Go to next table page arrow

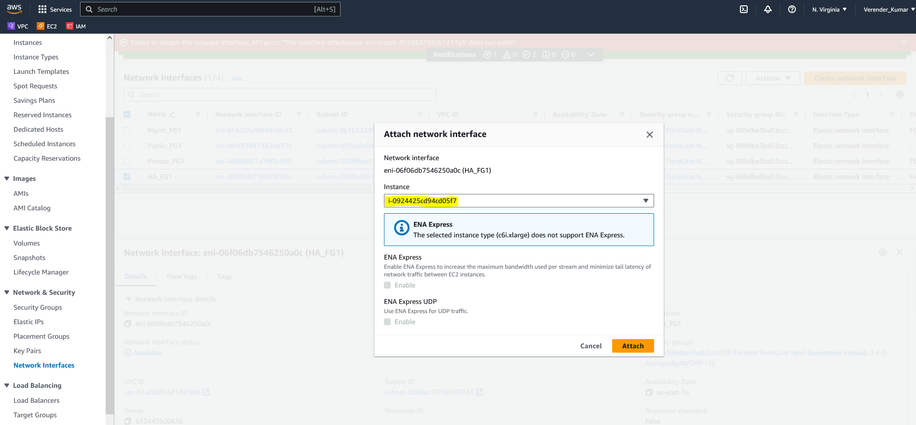(x=881, y=95)
